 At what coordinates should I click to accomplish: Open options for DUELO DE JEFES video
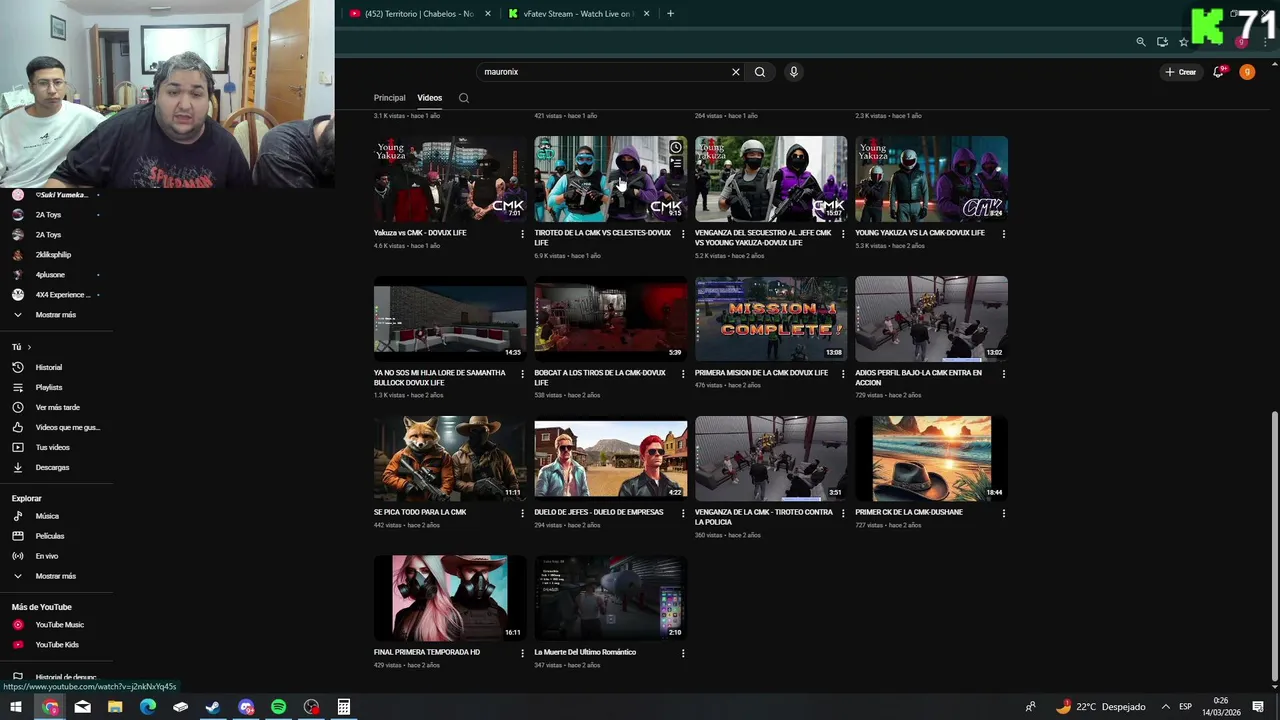coord(683,513)
